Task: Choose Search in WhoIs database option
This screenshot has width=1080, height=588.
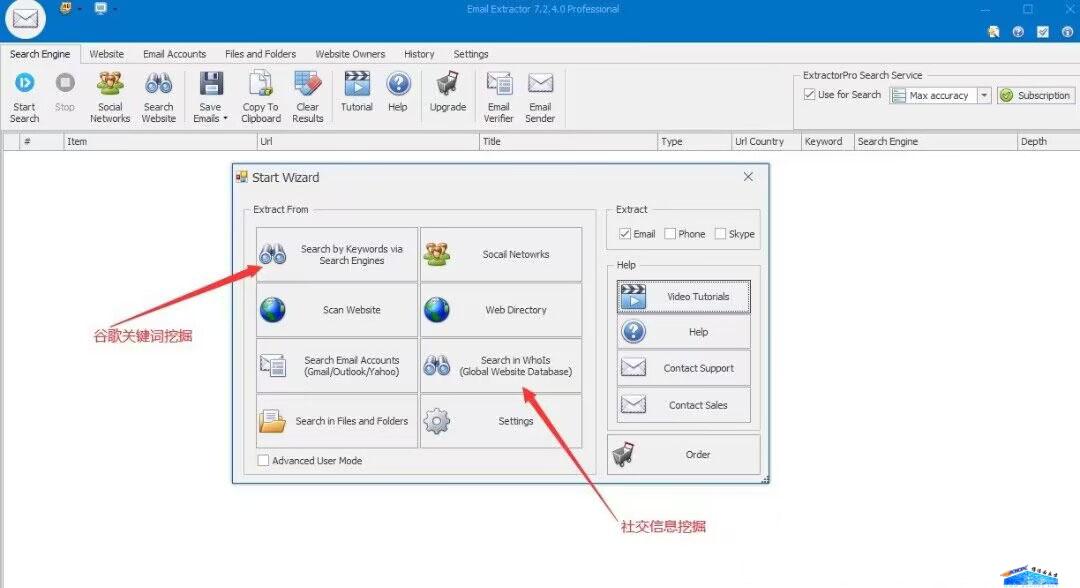Action: pyautogui.click(x=501, y=366)
